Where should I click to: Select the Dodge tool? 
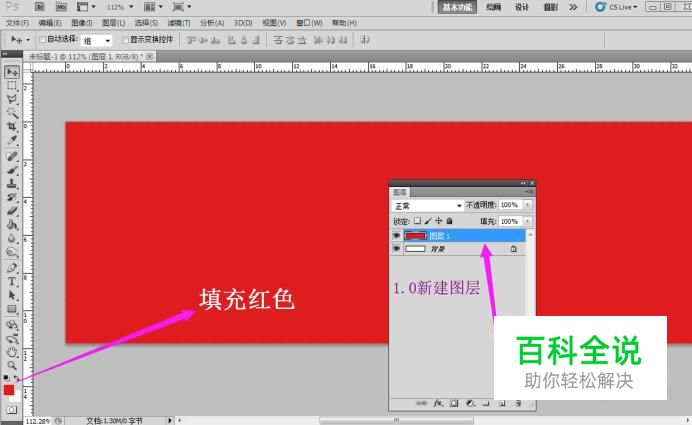pos(12,252)
